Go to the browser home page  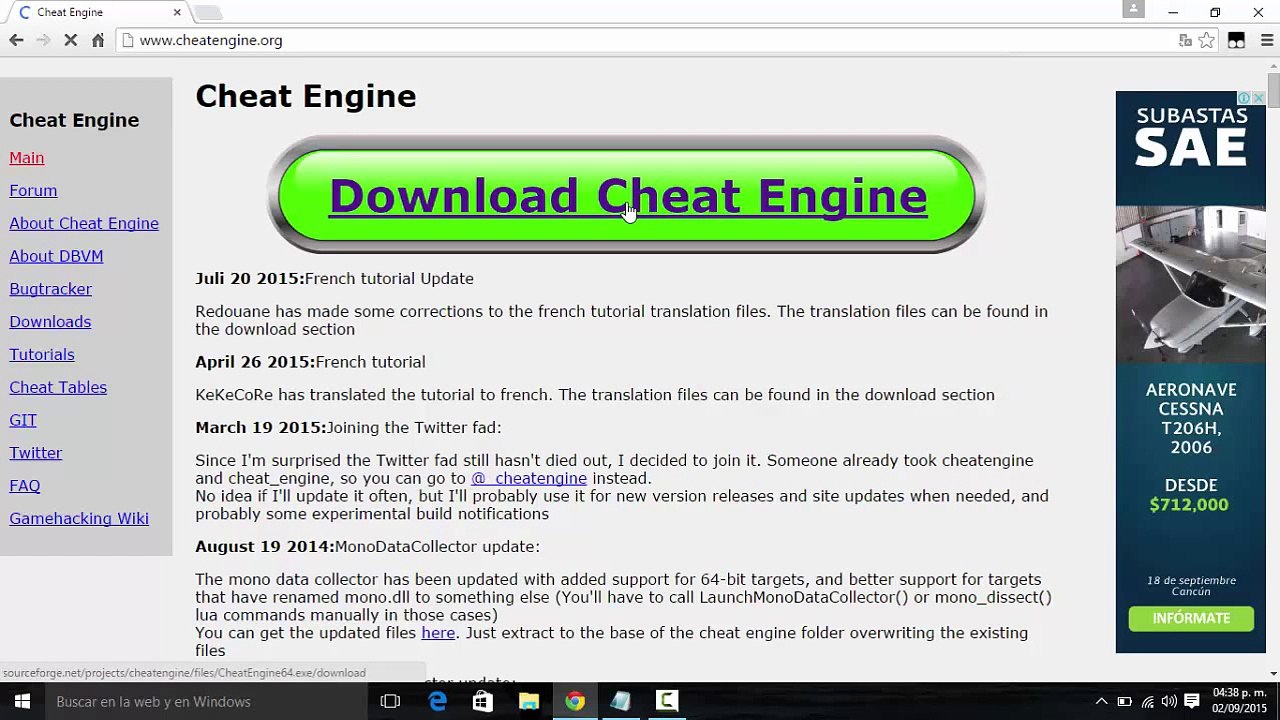point(98,40)
